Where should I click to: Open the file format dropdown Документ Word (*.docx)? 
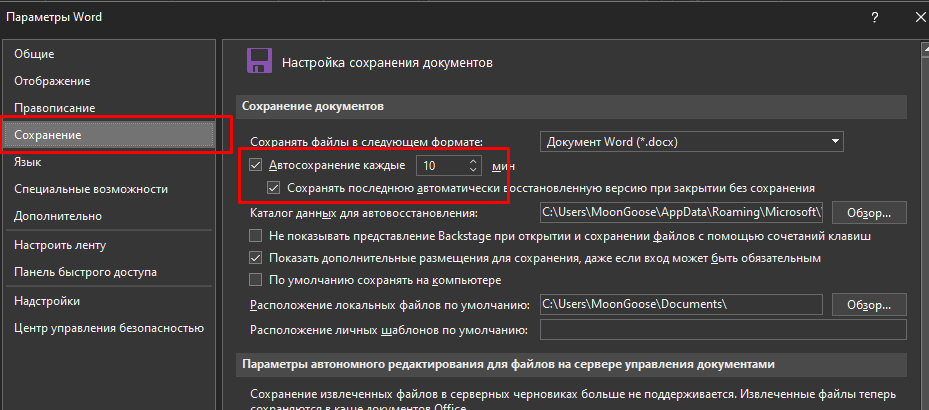[692, 142]
